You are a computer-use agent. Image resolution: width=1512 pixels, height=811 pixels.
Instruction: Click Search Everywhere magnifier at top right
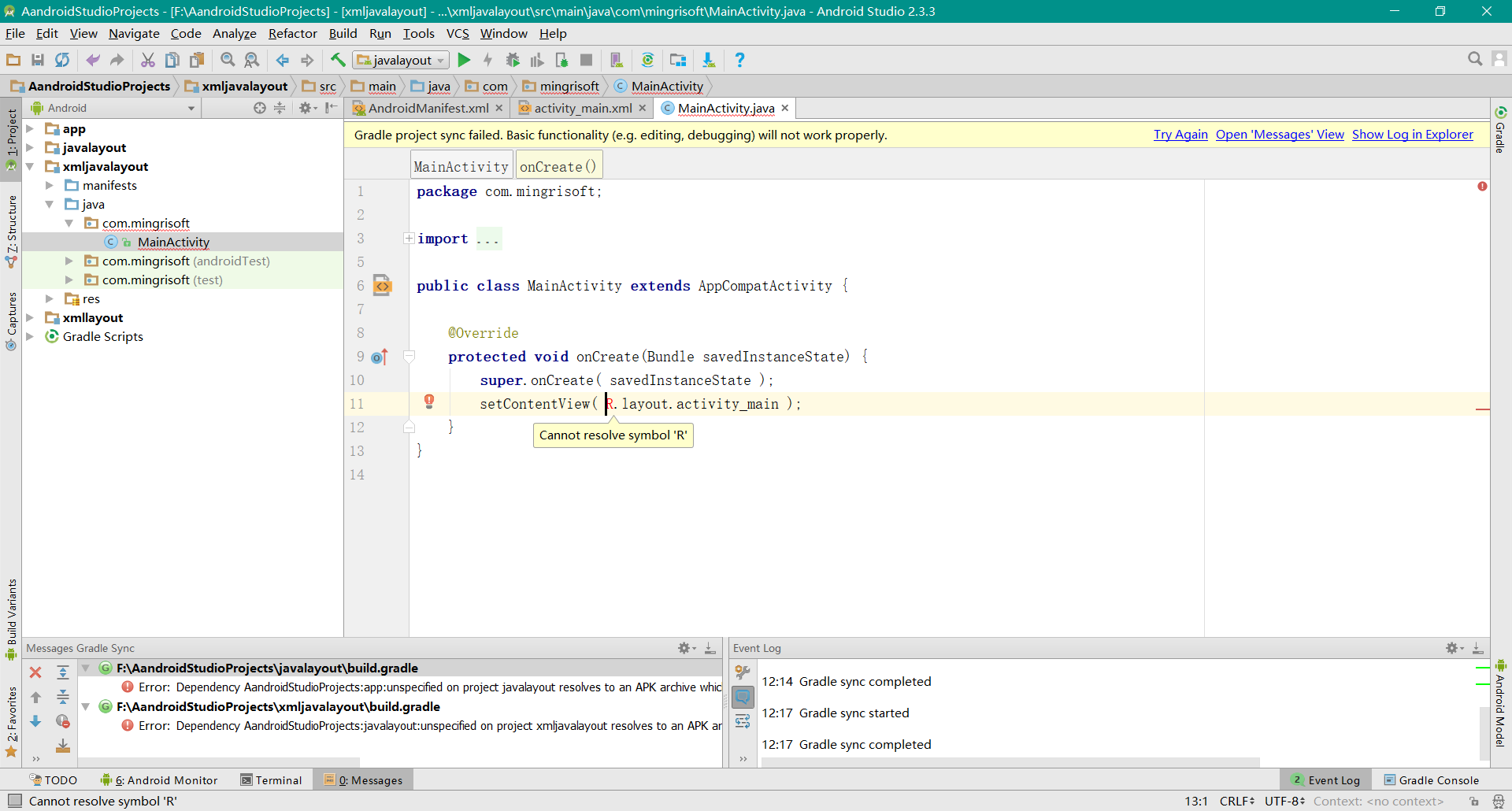1475,59
